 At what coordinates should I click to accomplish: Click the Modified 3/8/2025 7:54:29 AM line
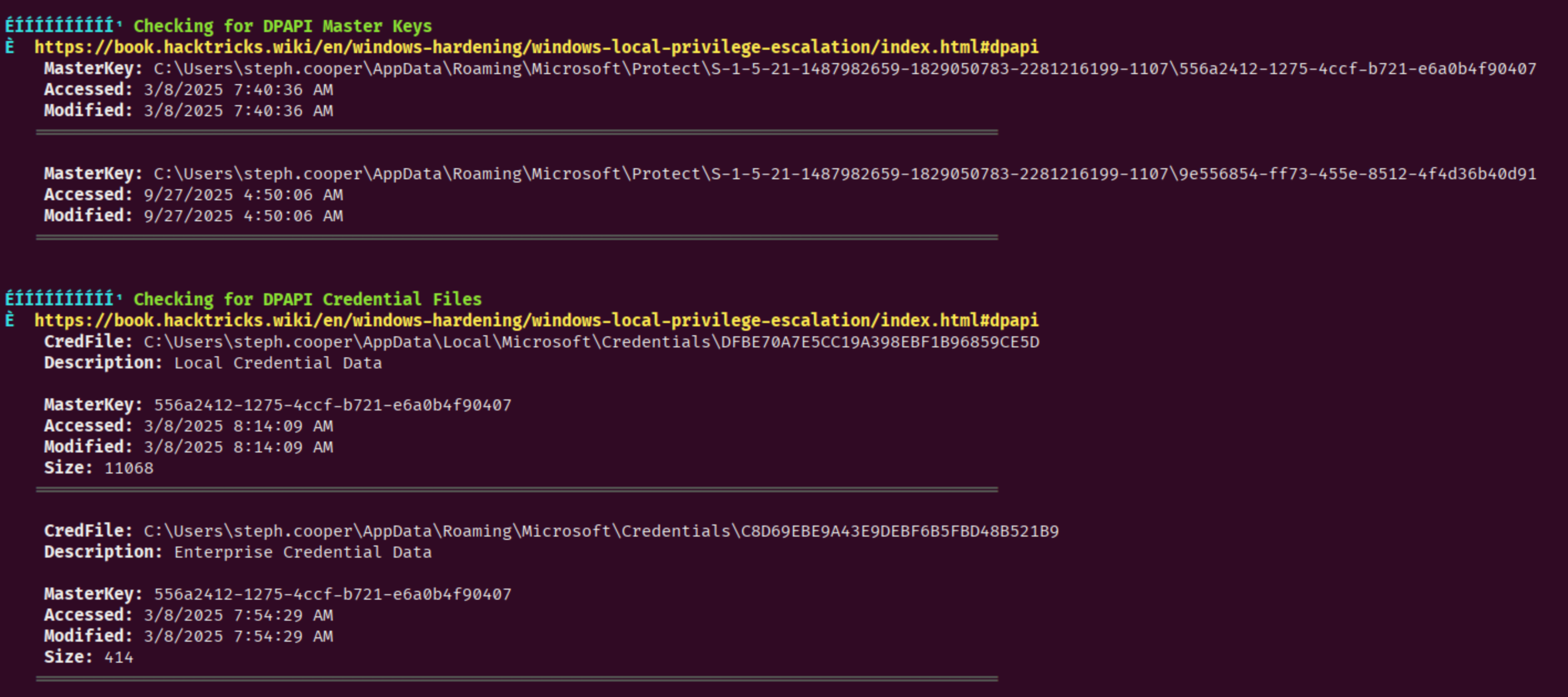pos(238,636)
